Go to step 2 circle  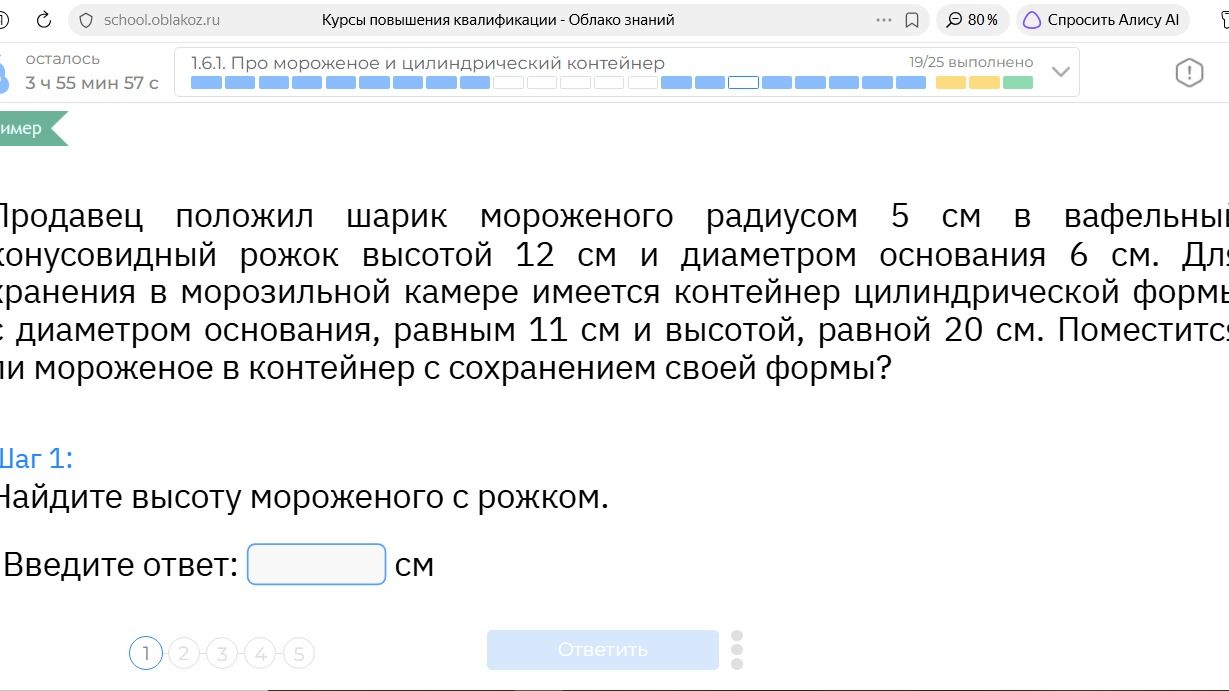click(x=184, y=654)
